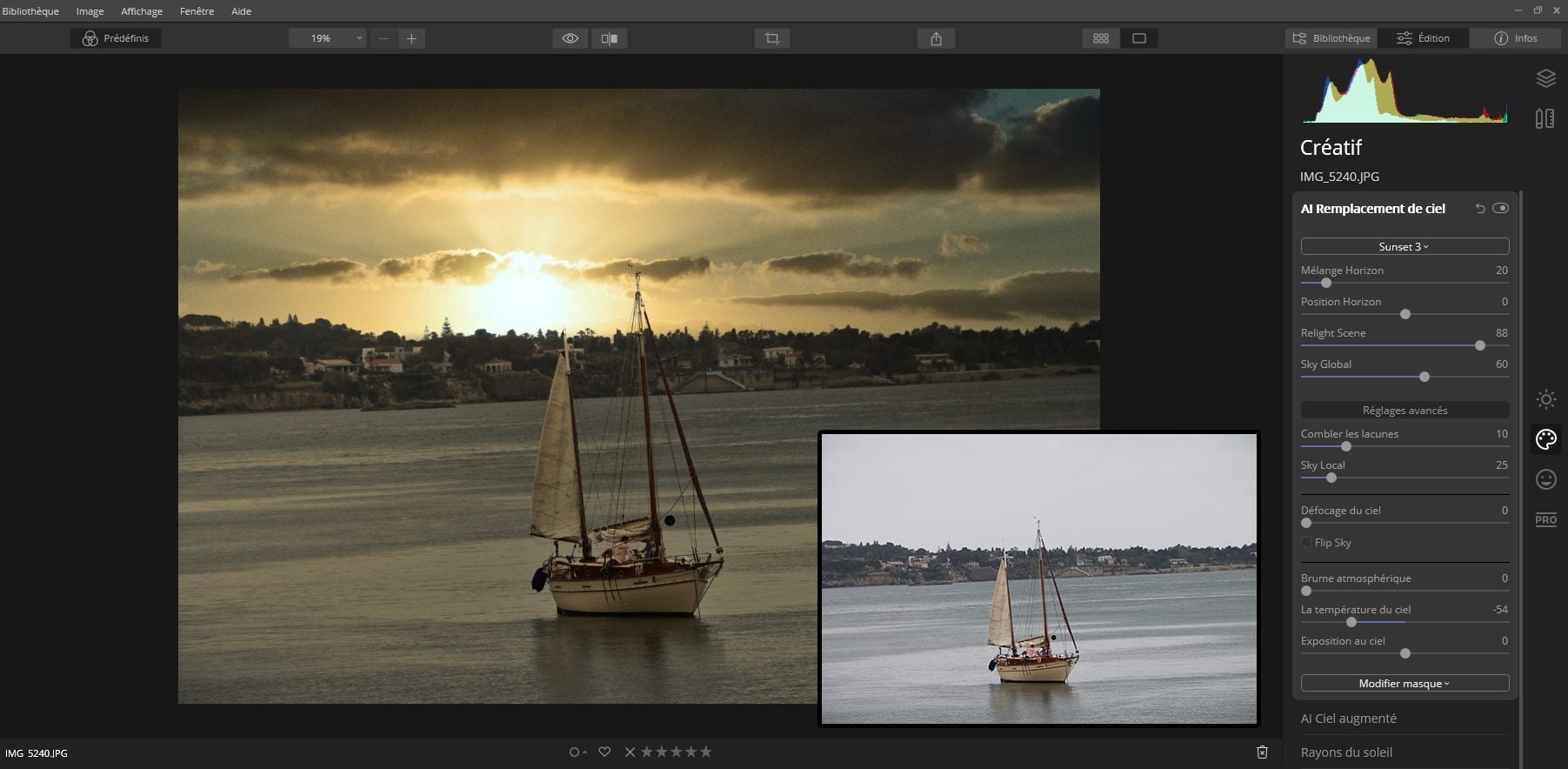Viewport: 1568px width, 769px height.
Task: Toggle AI Remplacement de ciel visibility
Action: [1500, 209]
